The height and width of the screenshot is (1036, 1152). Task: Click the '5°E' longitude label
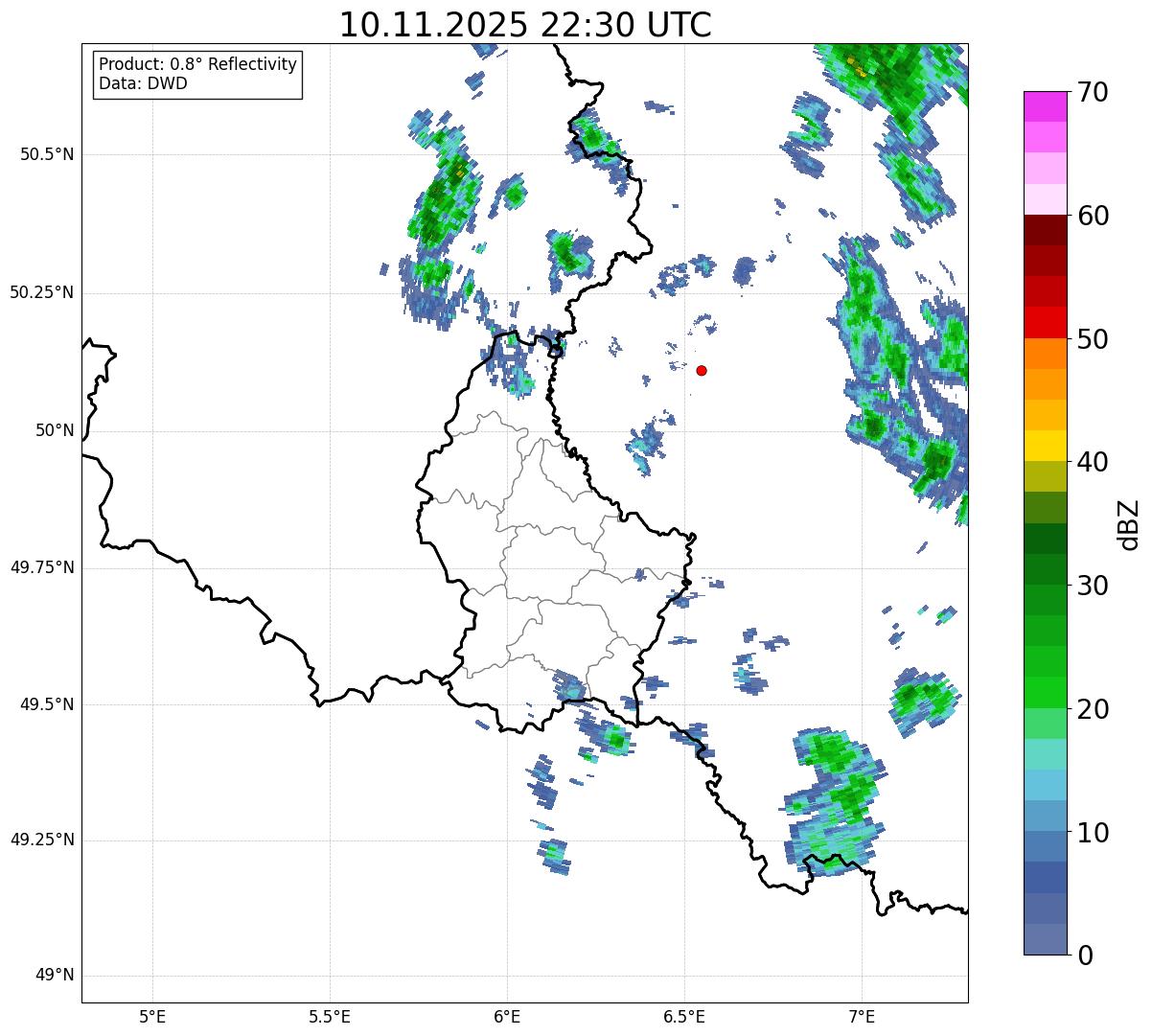[152, 1016]
